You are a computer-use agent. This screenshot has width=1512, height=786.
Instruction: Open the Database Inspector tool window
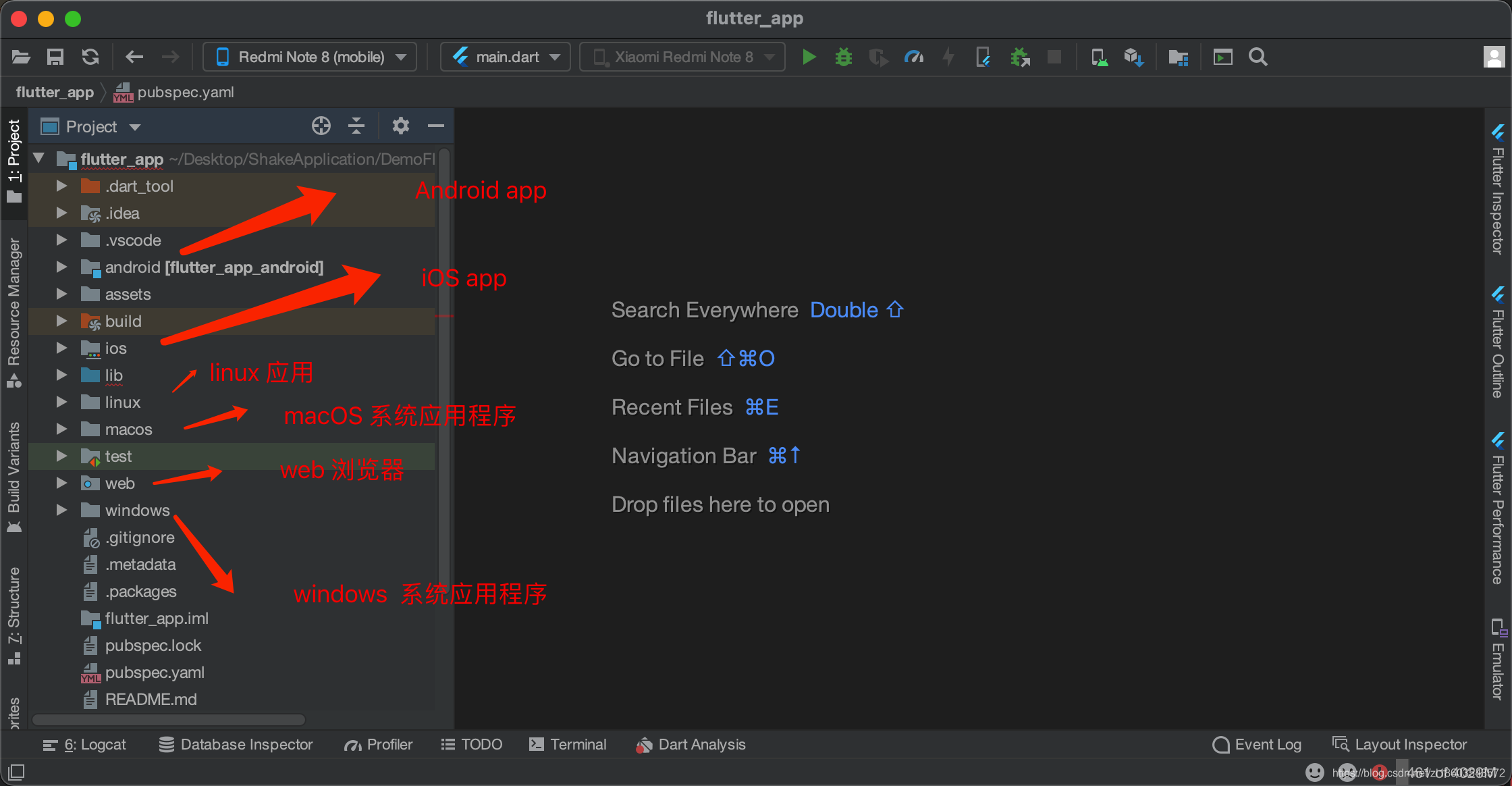[236, 745]
